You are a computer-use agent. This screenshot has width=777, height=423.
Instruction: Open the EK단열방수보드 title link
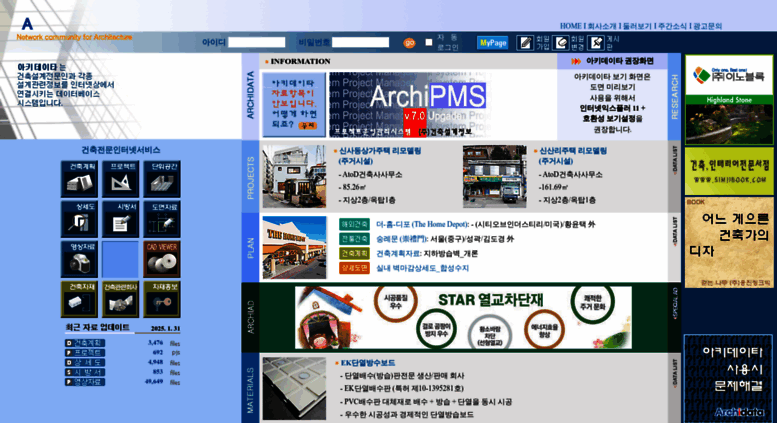click(x=368, y=363)
